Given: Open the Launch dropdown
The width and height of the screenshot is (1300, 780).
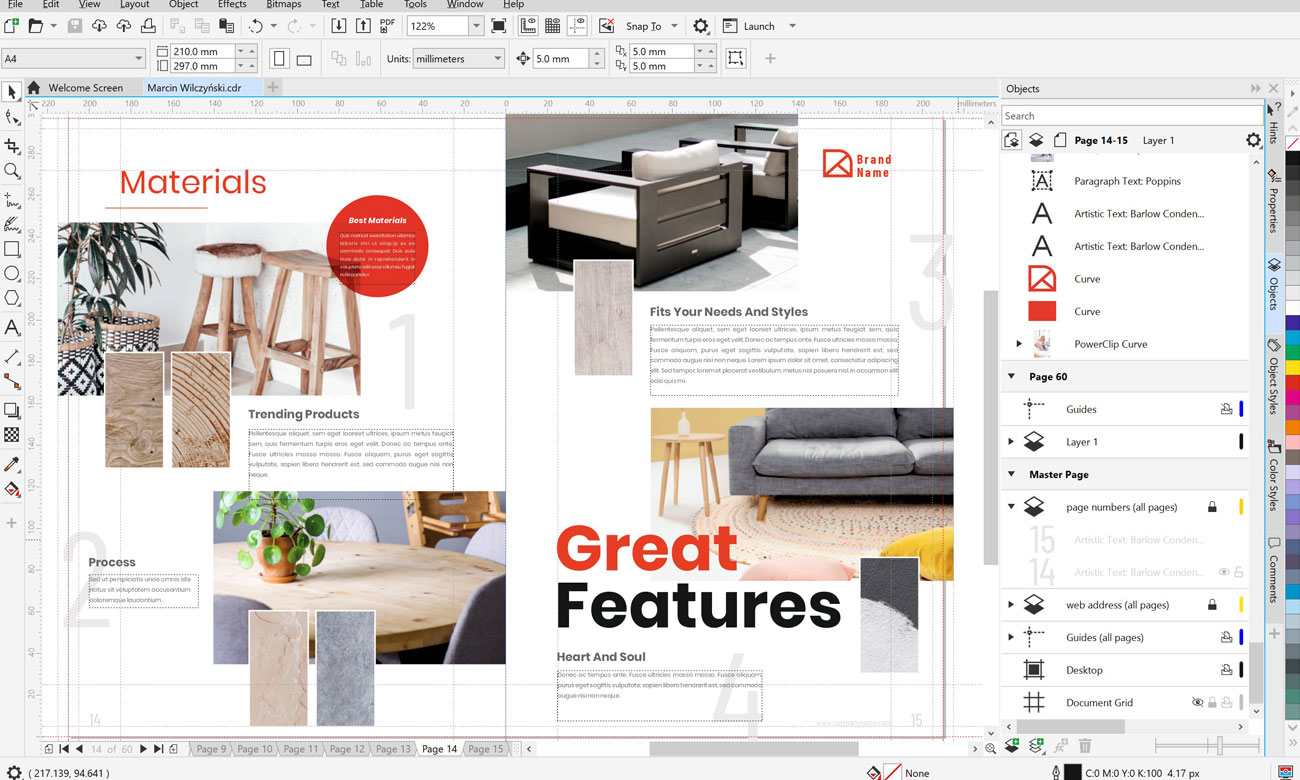Looking at the screenshot, I should [x=793, y=26].
